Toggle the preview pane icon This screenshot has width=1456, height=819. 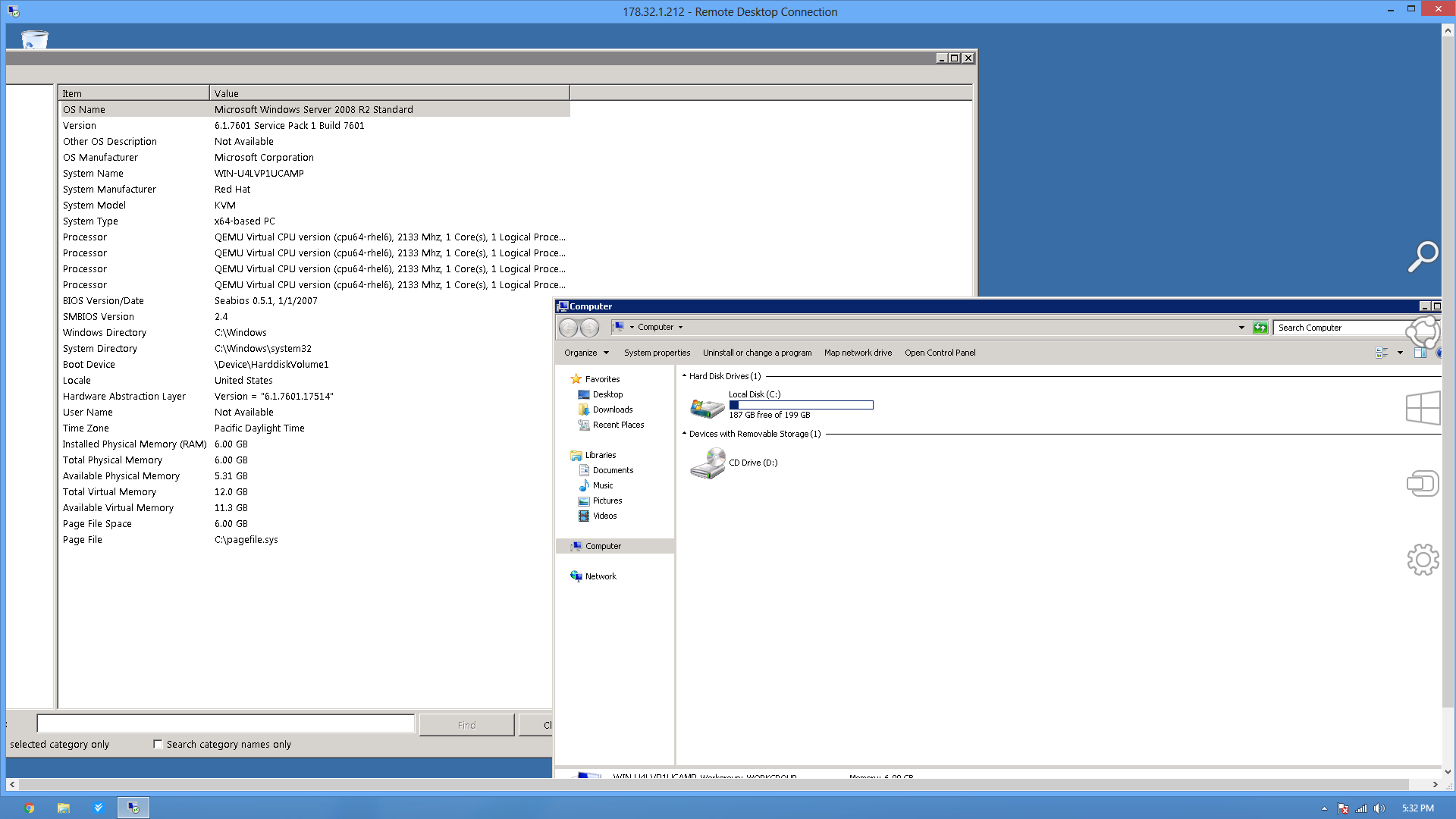coord(1420,353)
